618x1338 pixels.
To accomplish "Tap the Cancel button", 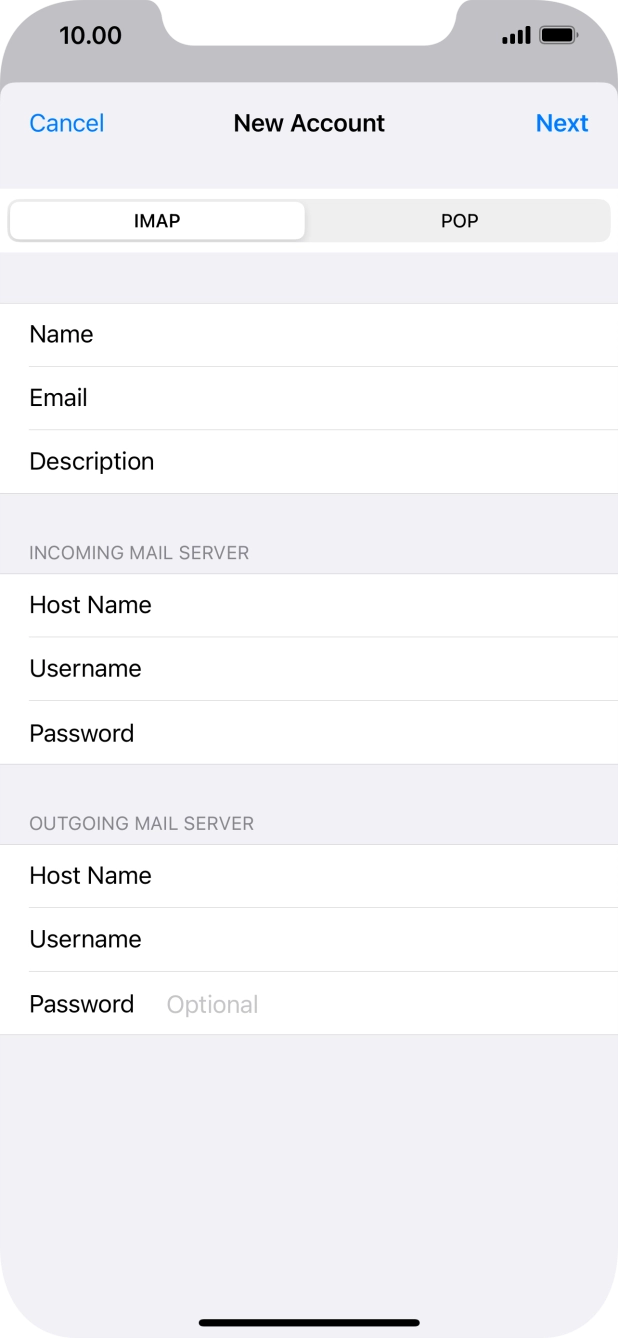I will 66,123.
